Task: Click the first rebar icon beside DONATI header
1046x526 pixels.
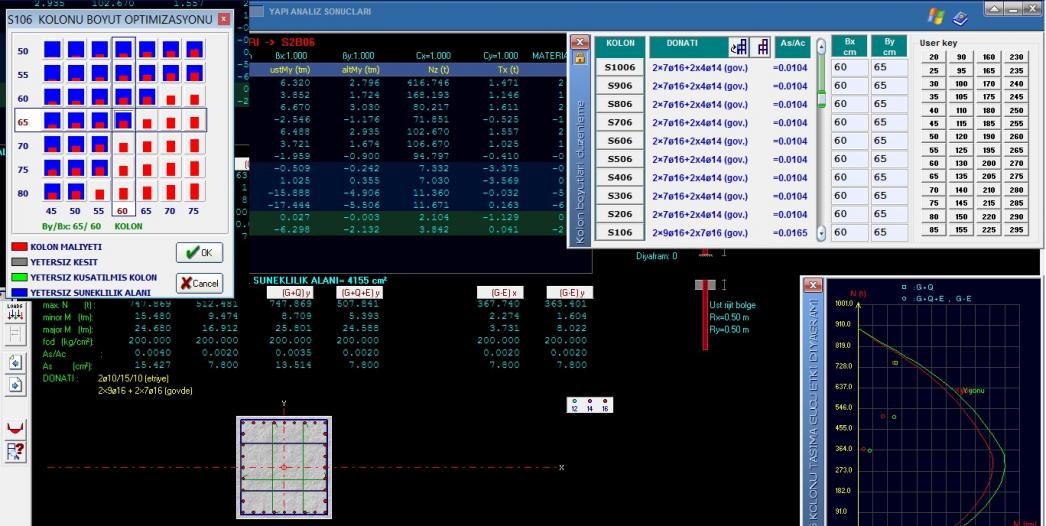Action: click(x=741, y=46)
